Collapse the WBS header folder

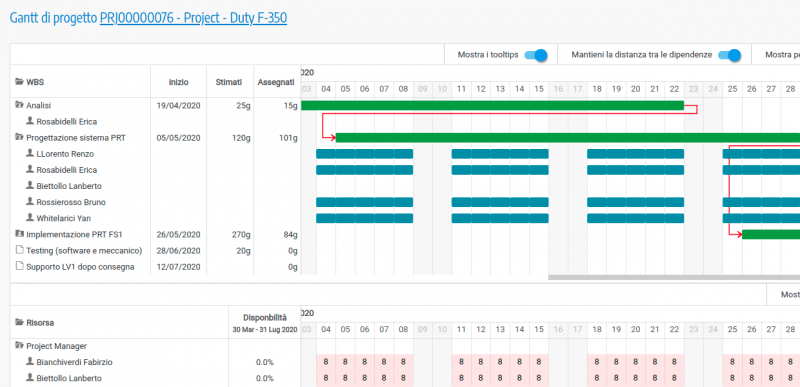(19, 81)
